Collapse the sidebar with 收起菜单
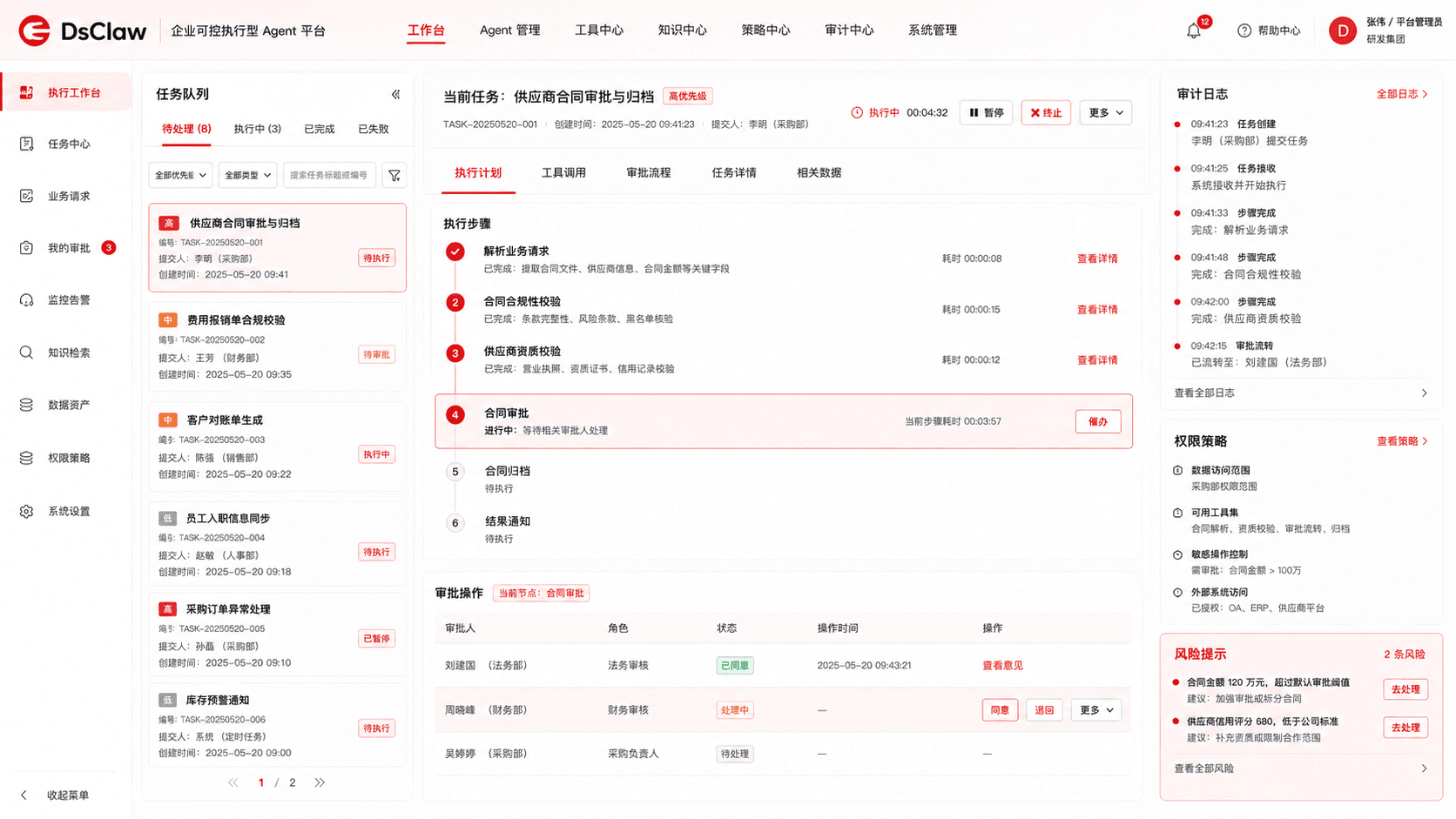The height and width of the screenshot is (819, 1456). [x=56, y=796]
